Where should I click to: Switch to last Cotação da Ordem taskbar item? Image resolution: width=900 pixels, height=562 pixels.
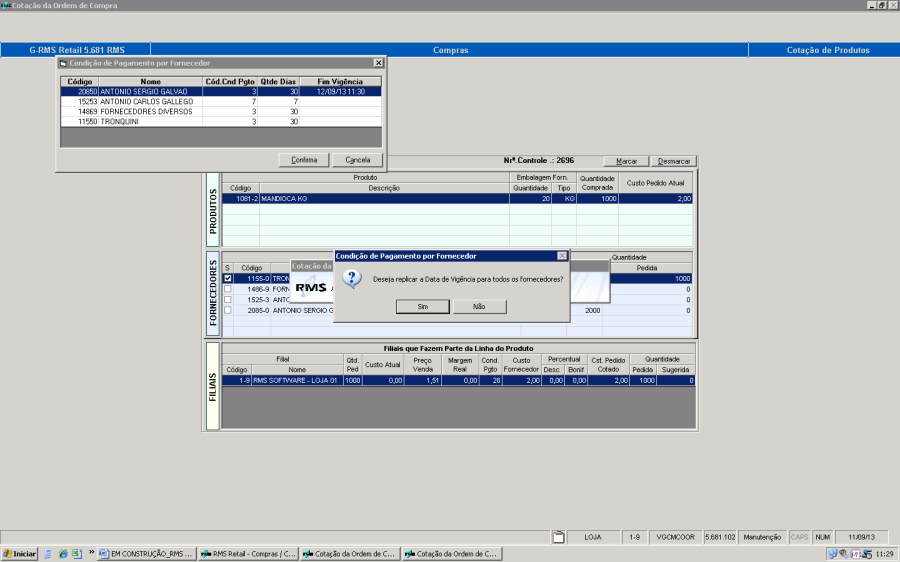point(452,554)
